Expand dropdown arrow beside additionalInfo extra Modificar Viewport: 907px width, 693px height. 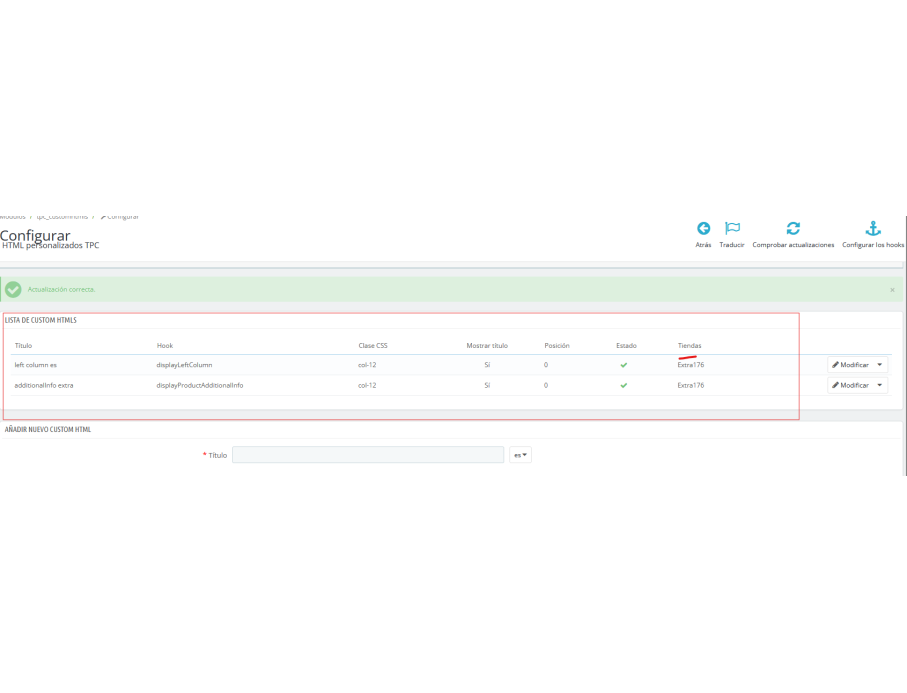coord(880,385)
